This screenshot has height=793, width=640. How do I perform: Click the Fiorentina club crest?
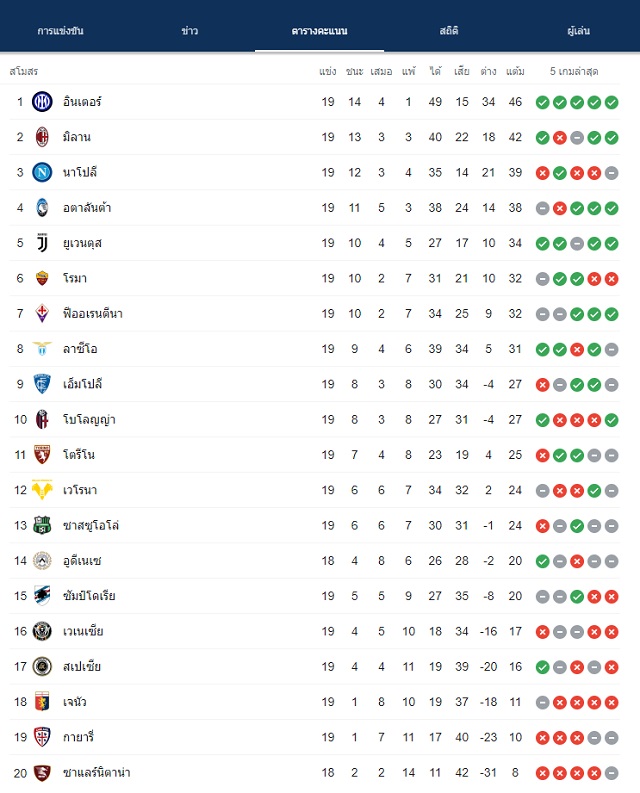coord(42,314)
